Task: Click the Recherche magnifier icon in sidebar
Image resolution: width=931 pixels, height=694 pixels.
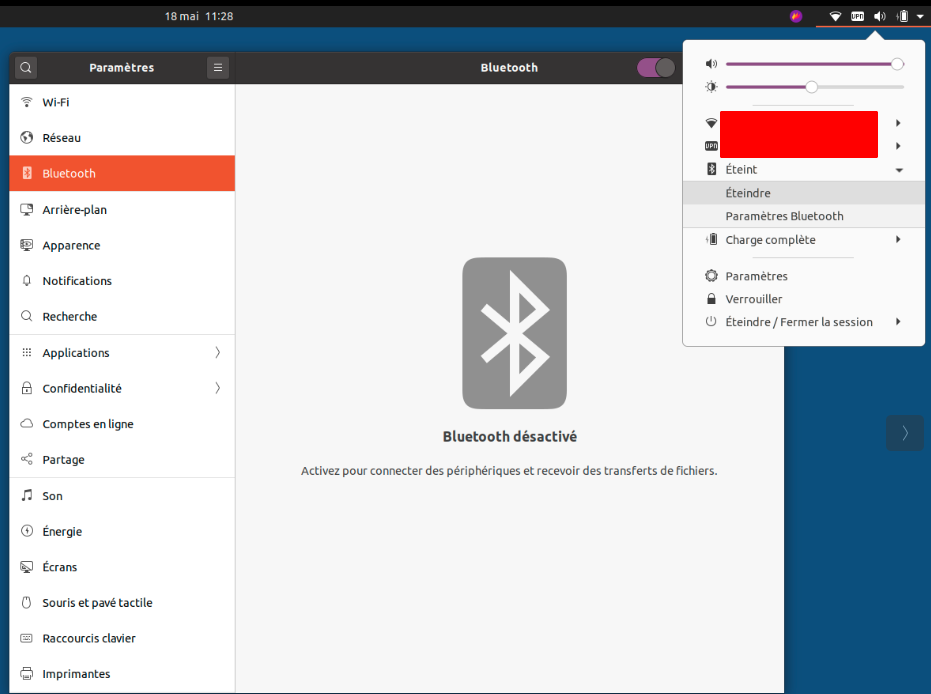Action: point(27,316)
